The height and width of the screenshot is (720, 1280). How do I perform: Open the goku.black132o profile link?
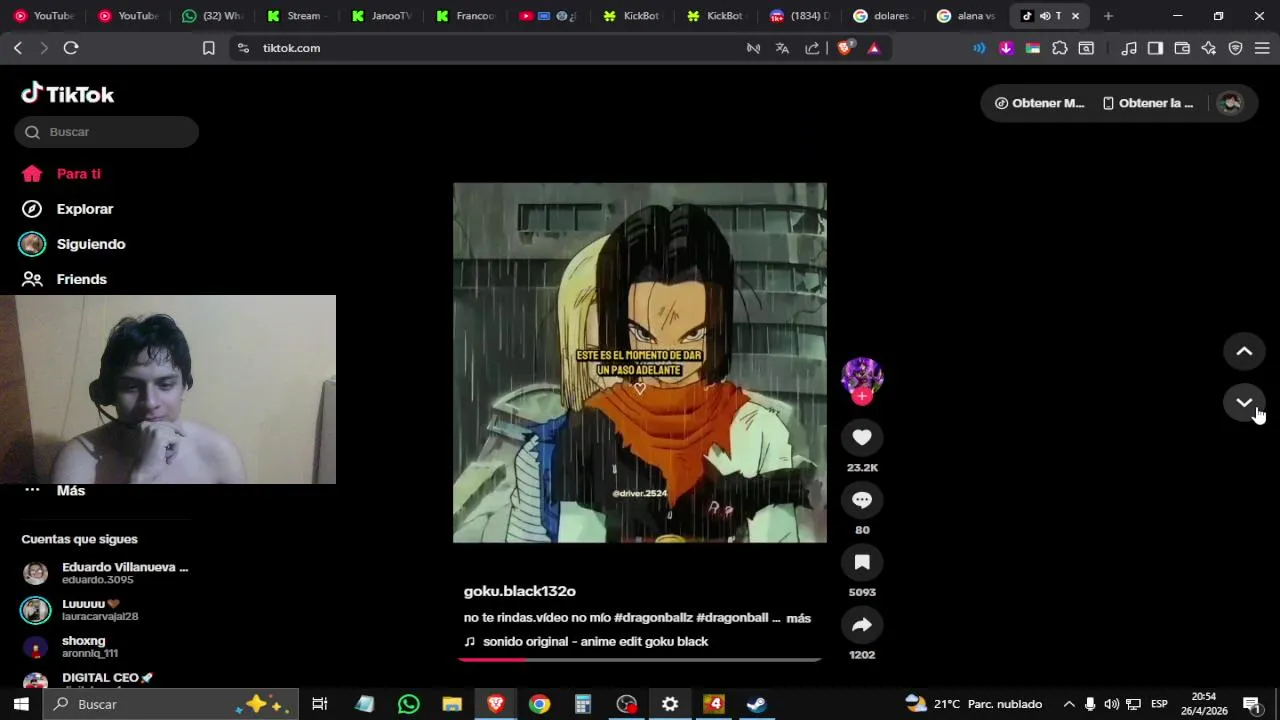click(520, 591)
